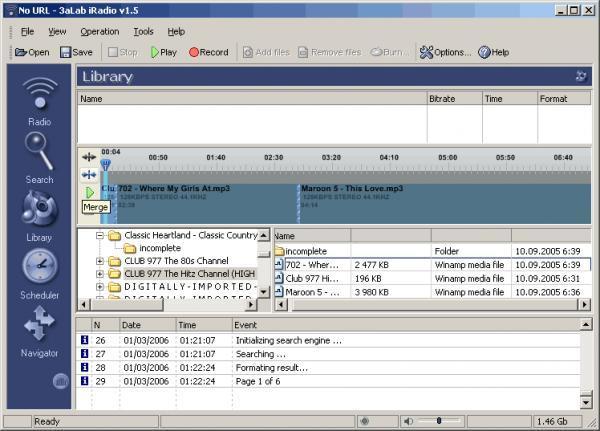This screenshot has height=431, width=600.
Task: Click the top split arrows icon by the timeline
Action: click(x=89, y=157)
